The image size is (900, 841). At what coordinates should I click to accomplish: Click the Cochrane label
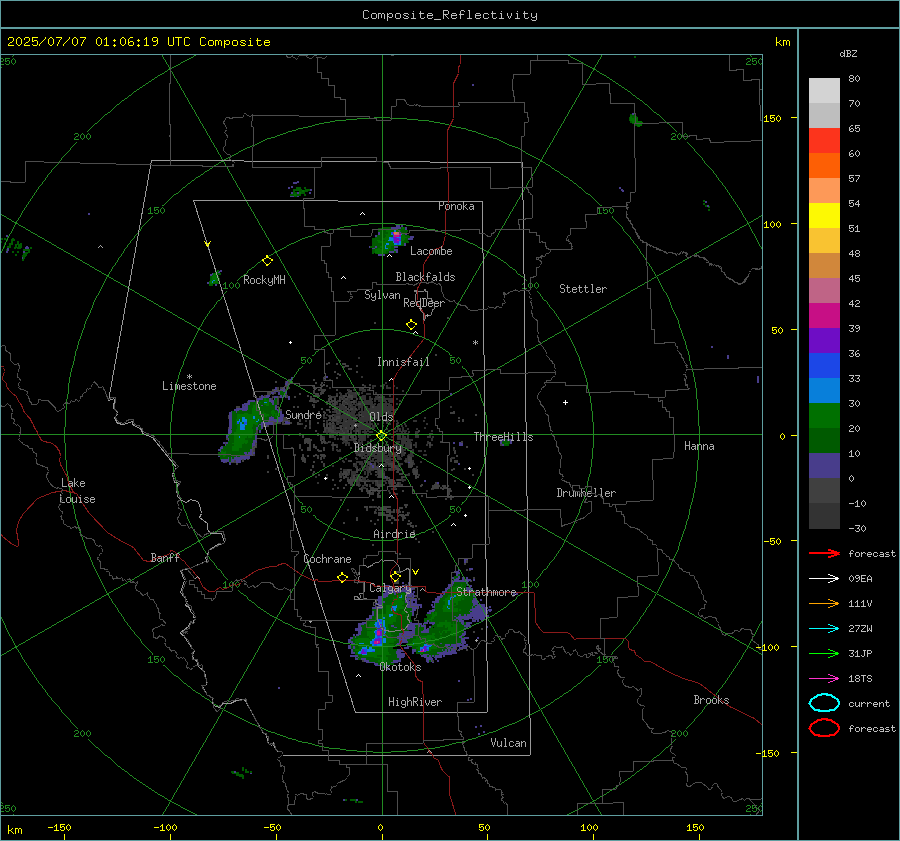click(x=327, y=559)
